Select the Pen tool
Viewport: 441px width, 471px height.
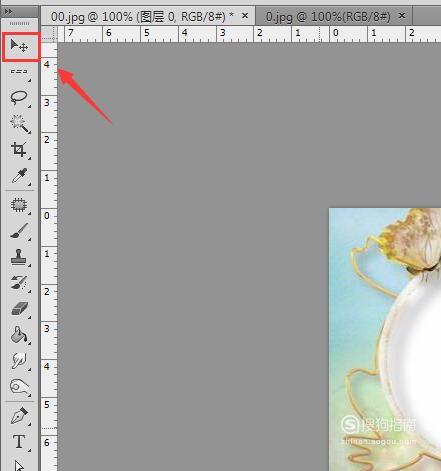coord(19,416)
